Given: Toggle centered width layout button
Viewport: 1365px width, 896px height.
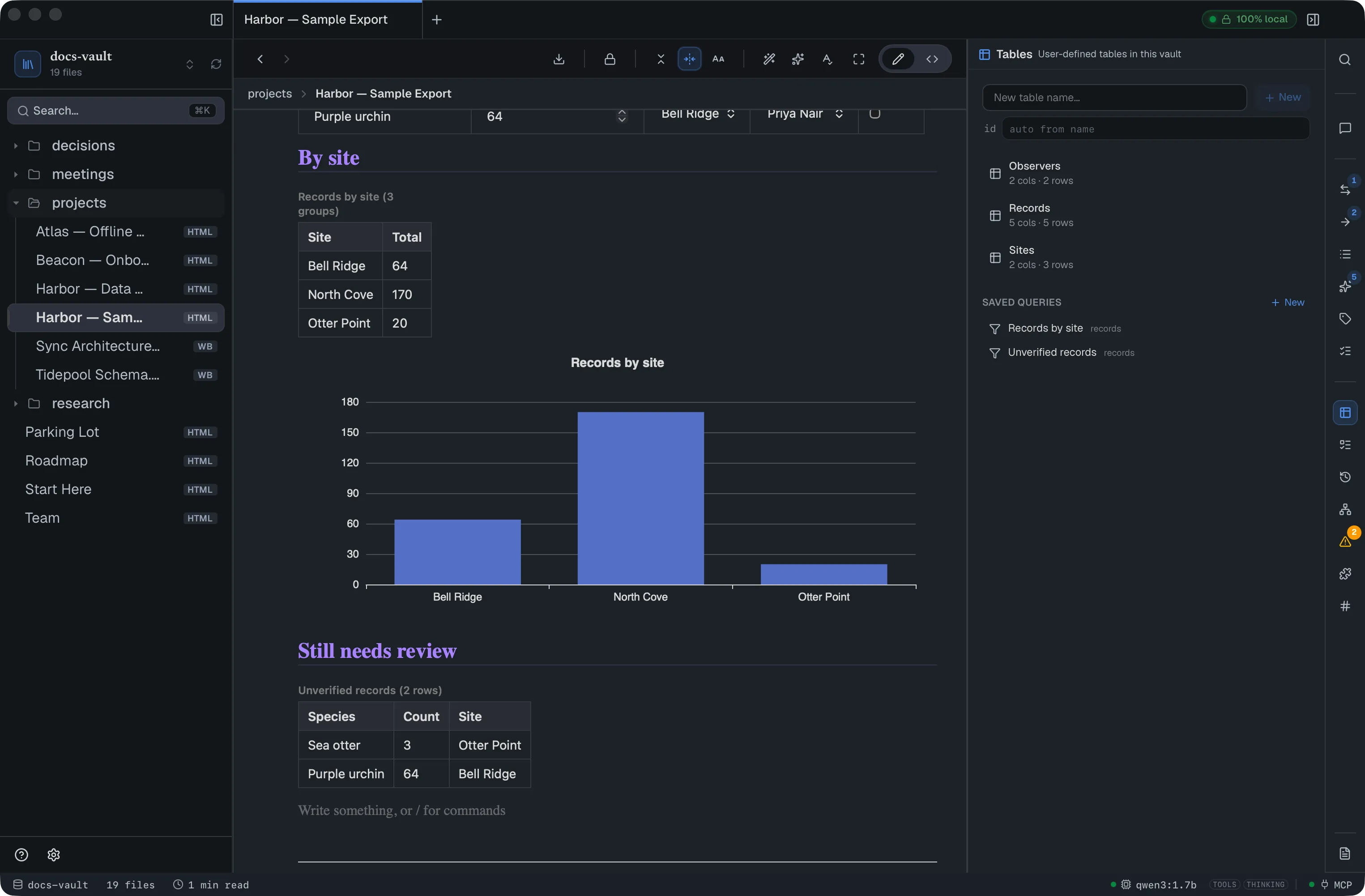Looking at the screenshot, I should coord(689,59).
